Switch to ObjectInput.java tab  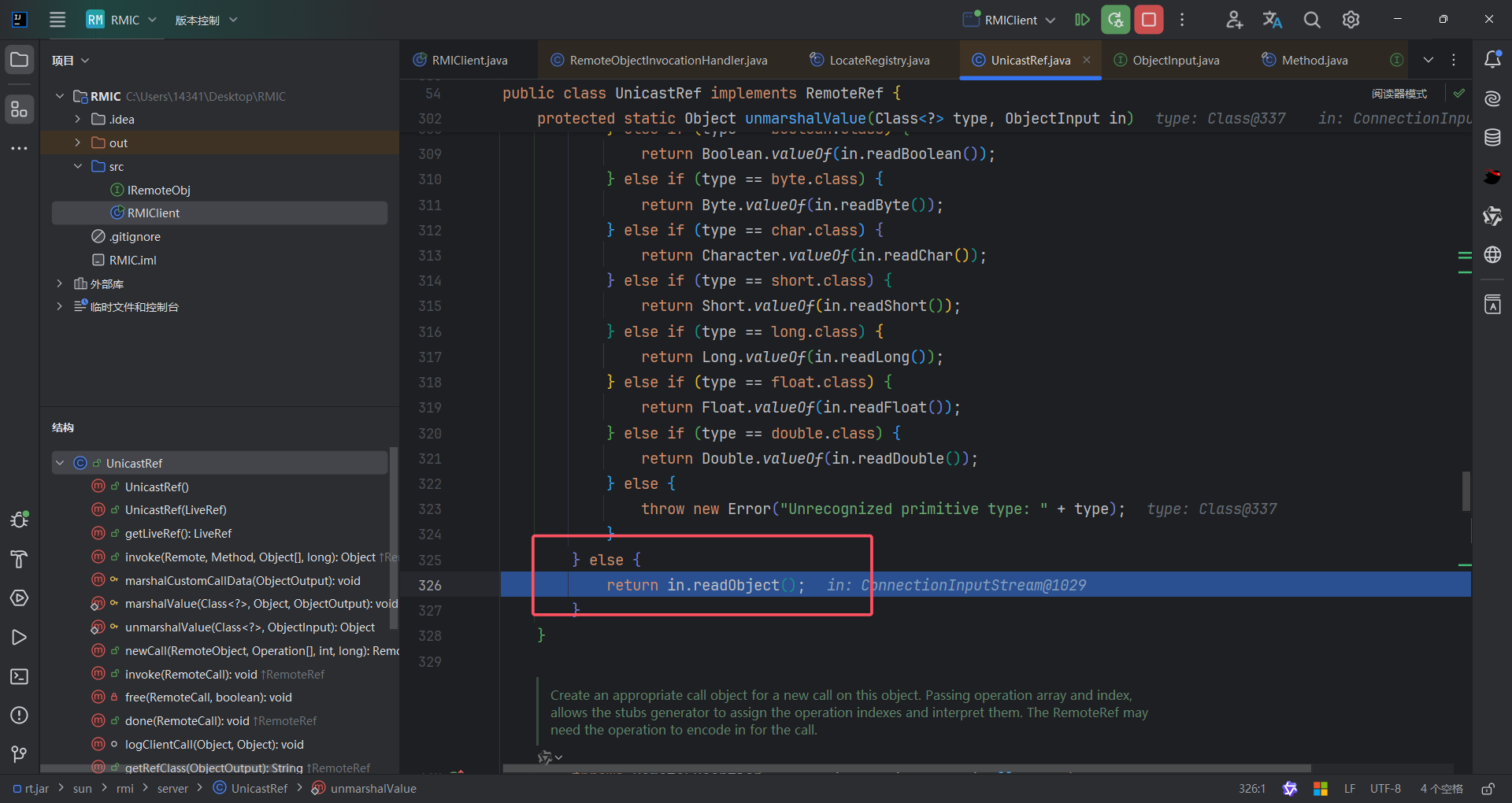point(1166,60)
